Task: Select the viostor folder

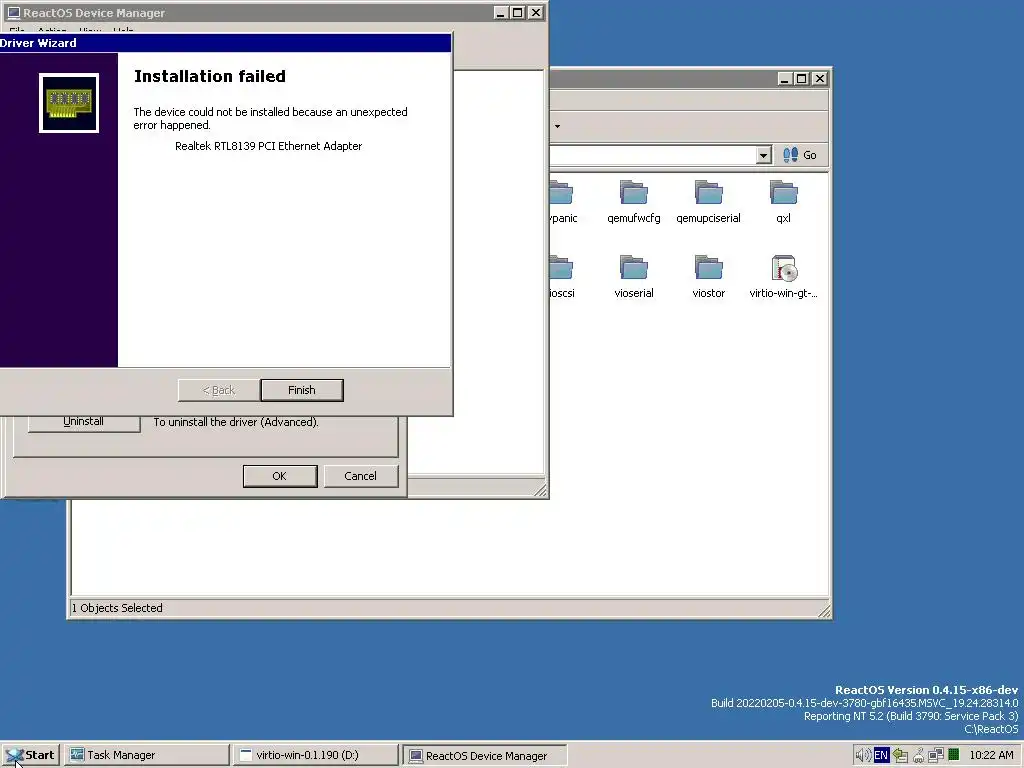Action: coord(709,278)
